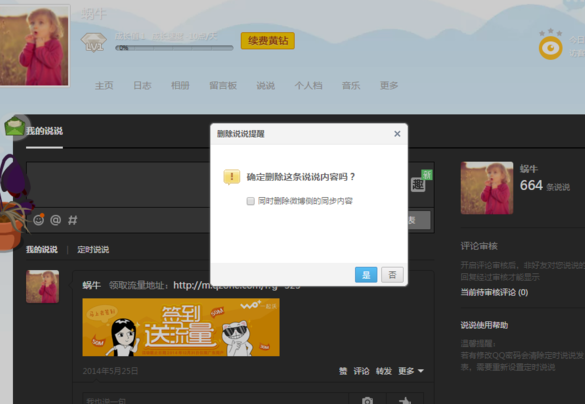Open 更多 in the top navigation
This screenshot has width=585, height=404.
click(389, 85)
